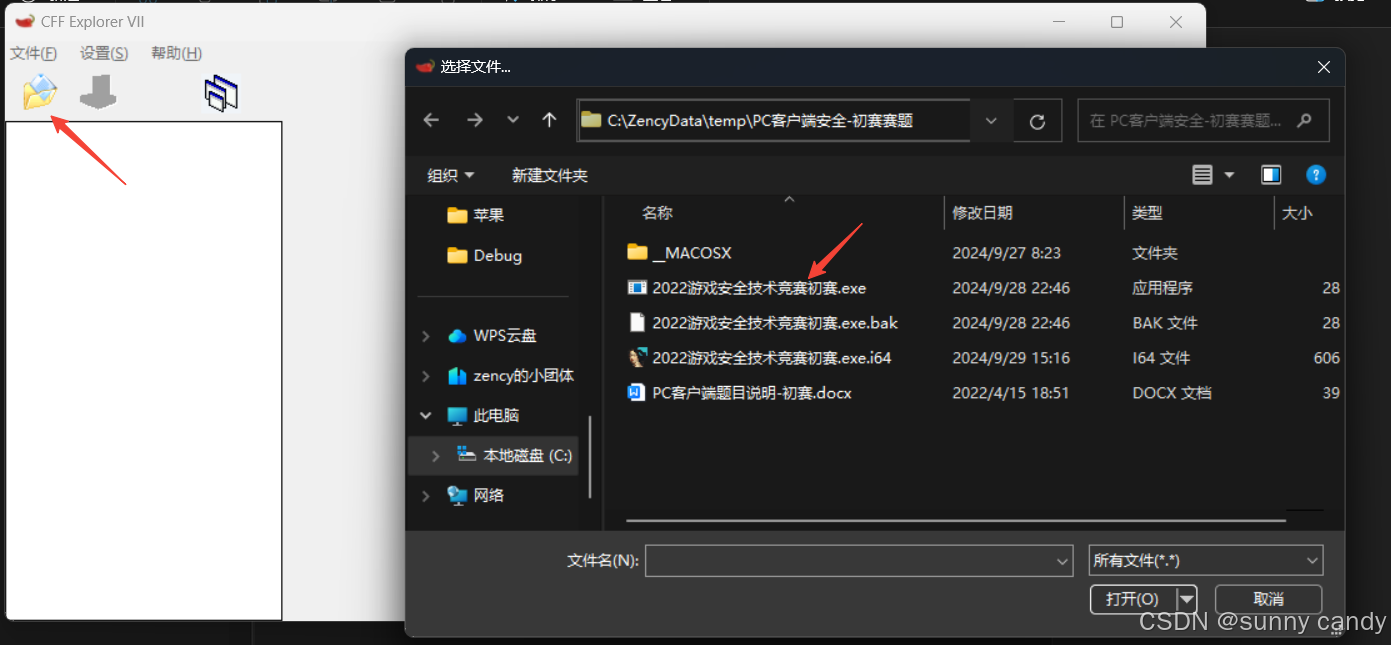
Task: Collapse the 此电脑 tree node
Action: [x=426, y=415]
